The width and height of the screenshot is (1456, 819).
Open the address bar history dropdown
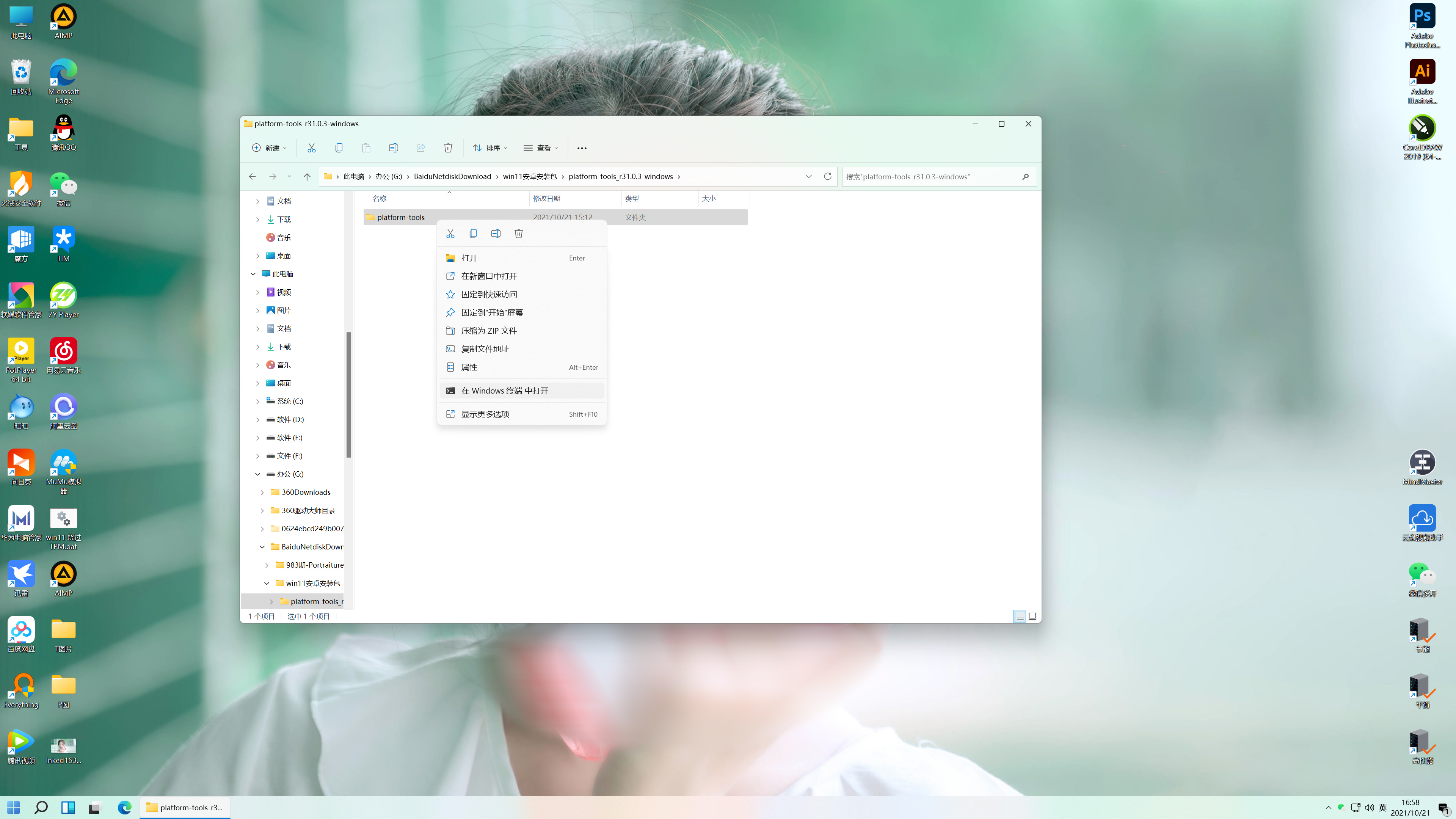tap(808, 176)
